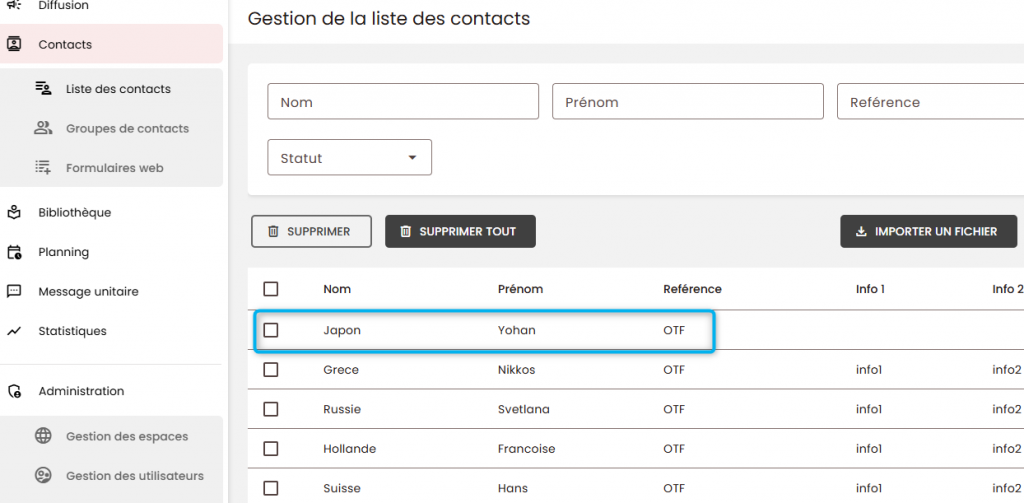This screenshot has width=1024, height=503.
Task: Click the Grece name cell
Action: pos(341,370)
